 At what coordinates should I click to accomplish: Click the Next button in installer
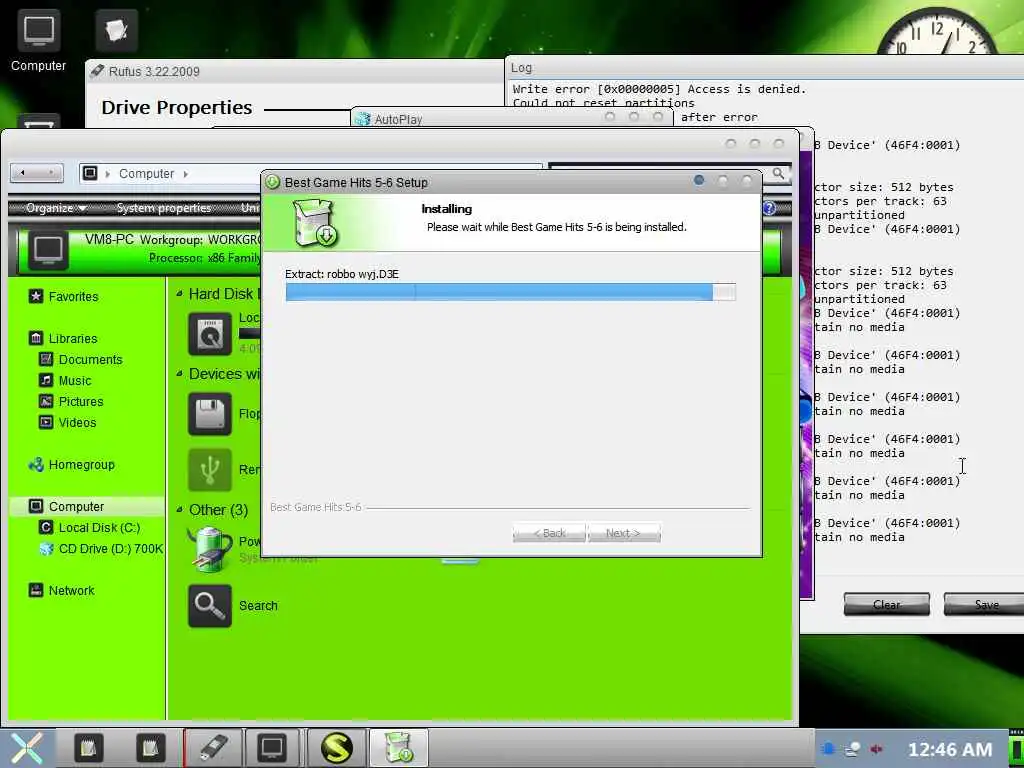coord(624,533)
